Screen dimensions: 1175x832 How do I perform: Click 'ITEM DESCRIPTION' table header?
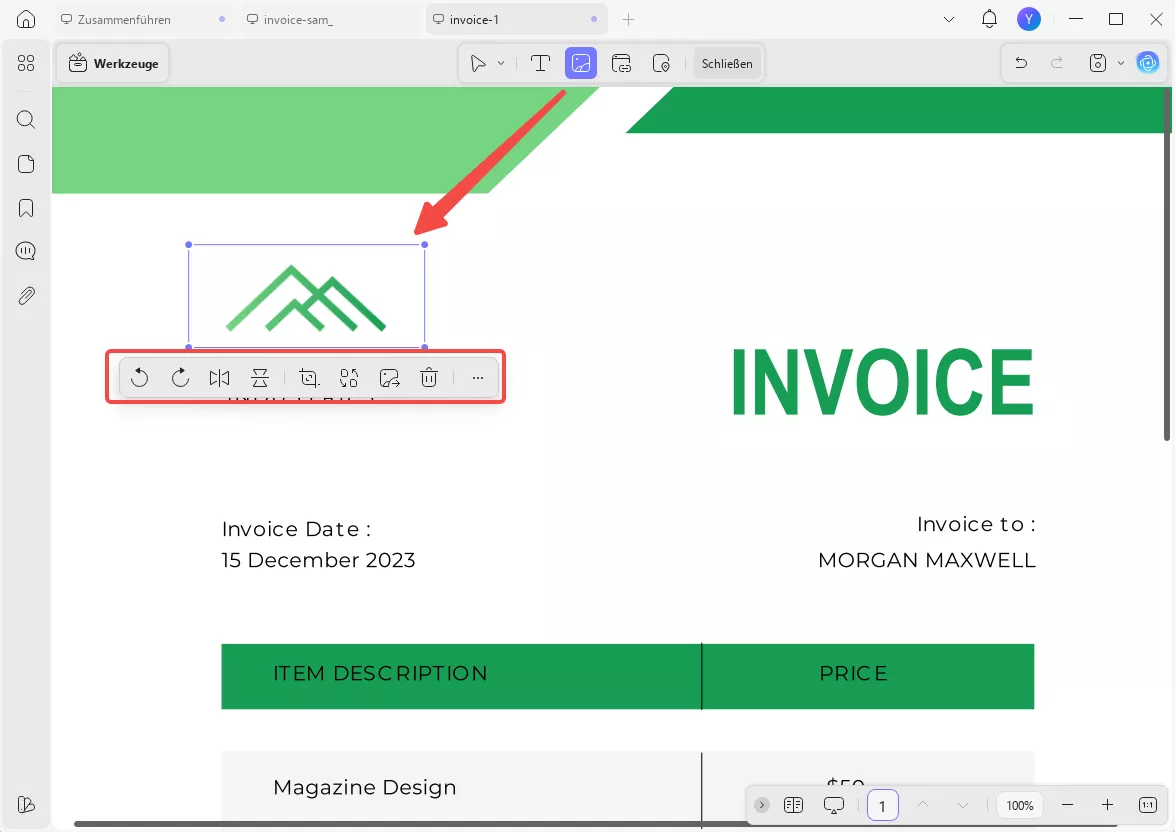coord(381,673)
